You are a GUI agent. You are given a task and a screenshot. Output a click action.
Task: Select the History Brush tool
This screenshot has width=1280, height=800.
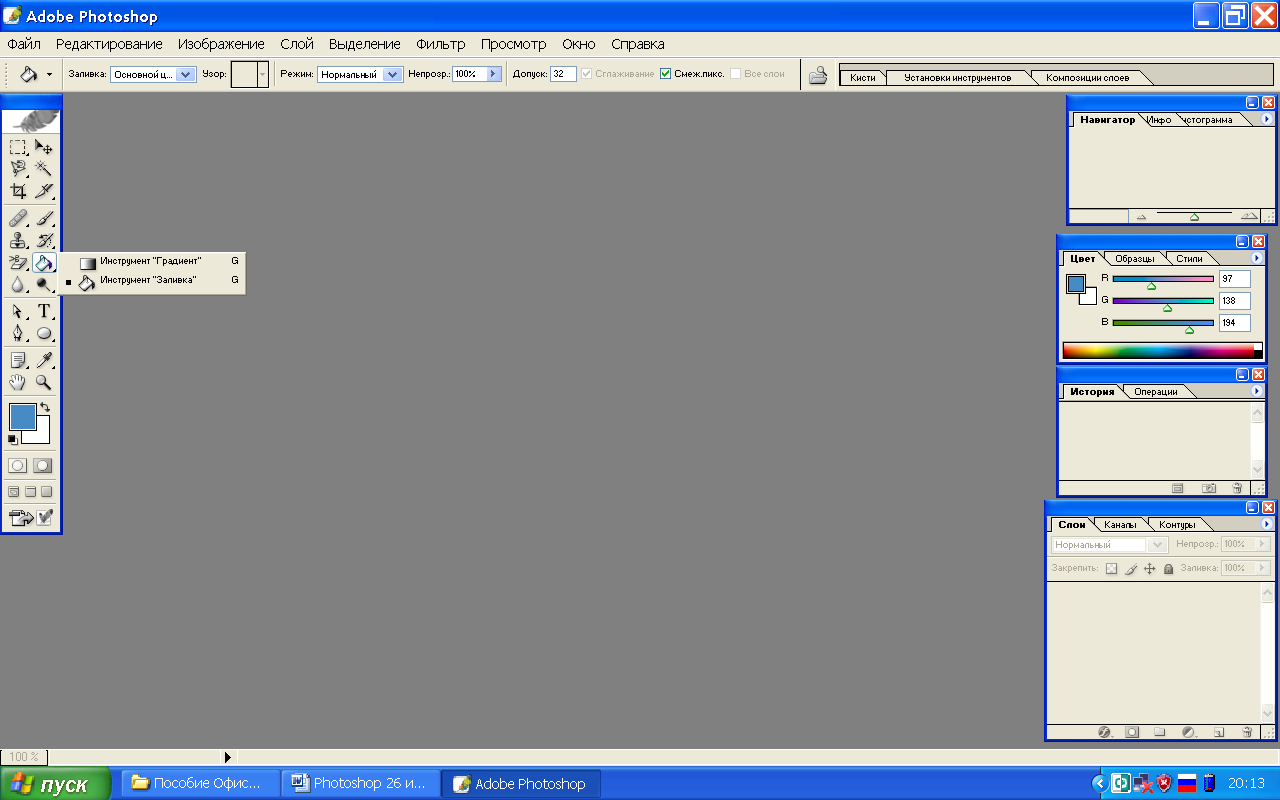[44, 241]
